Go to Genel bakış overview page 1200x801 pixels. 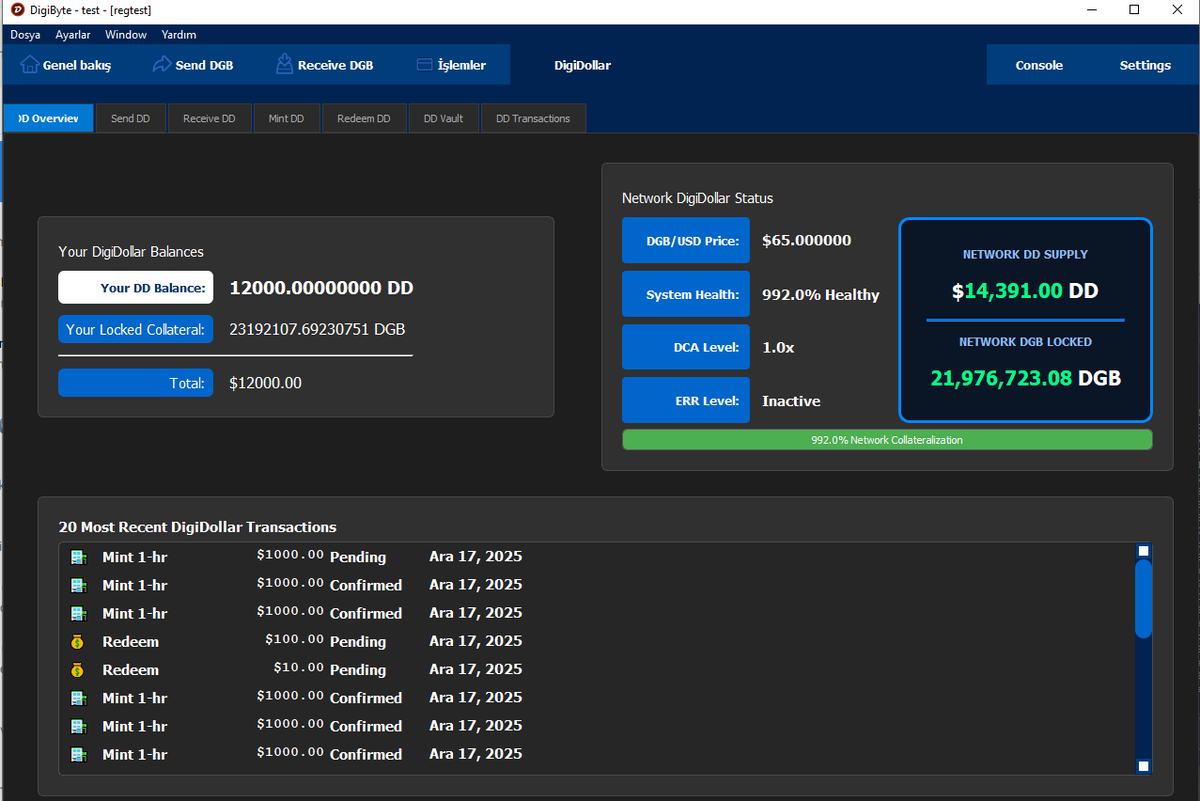point(67,65)
